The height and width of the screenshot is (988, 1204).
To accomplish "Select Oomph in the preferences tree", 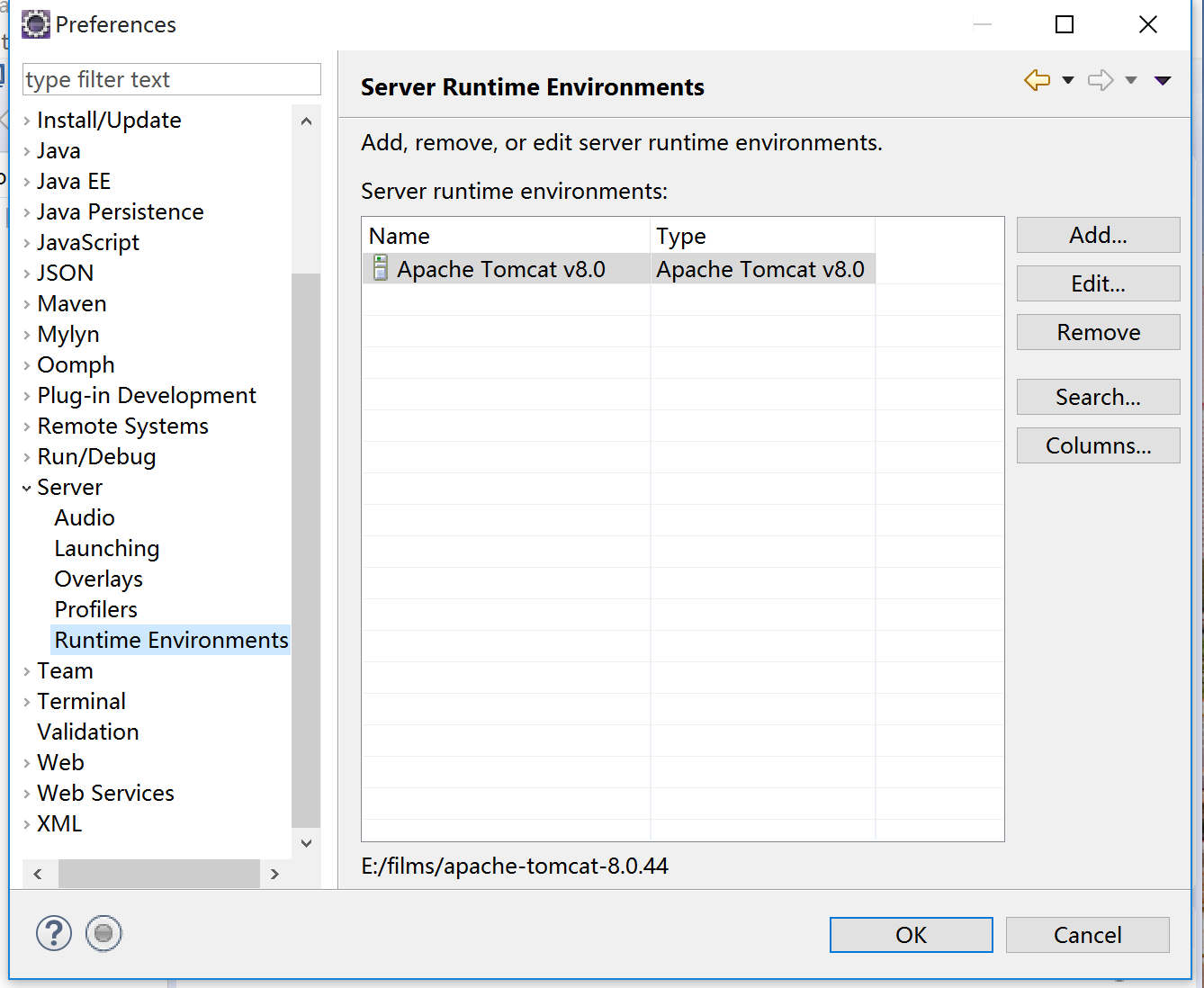I will (76, 364).
